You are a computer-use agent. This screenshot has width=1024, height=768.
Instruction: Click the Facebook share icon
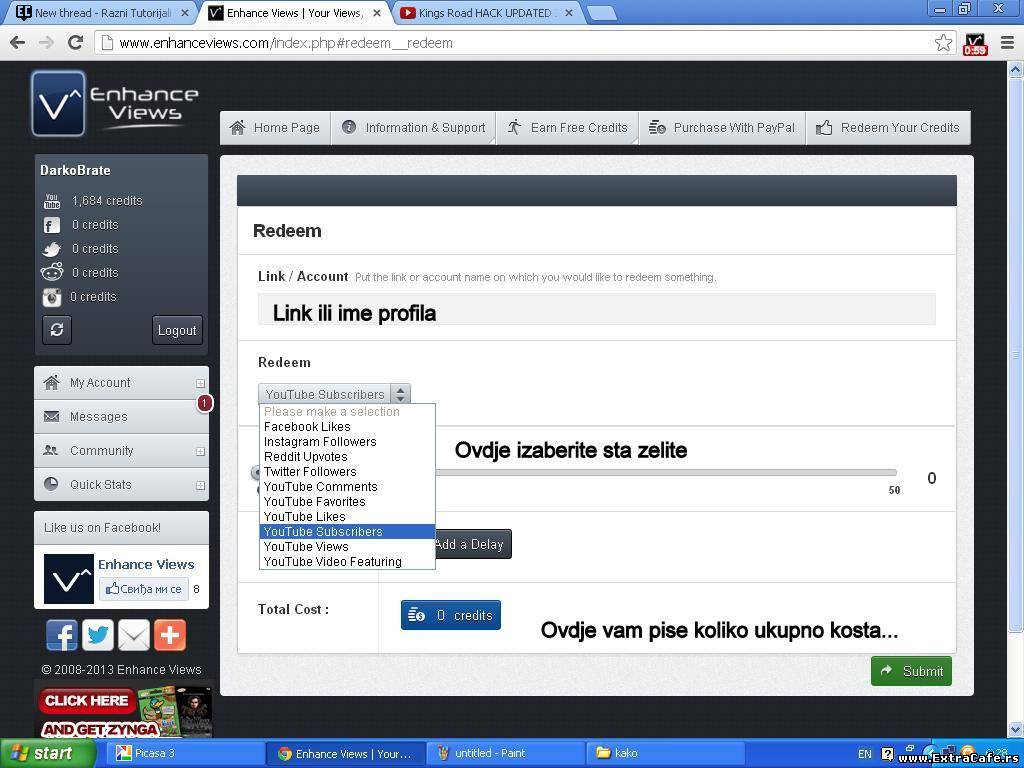[x=62, y=635]
